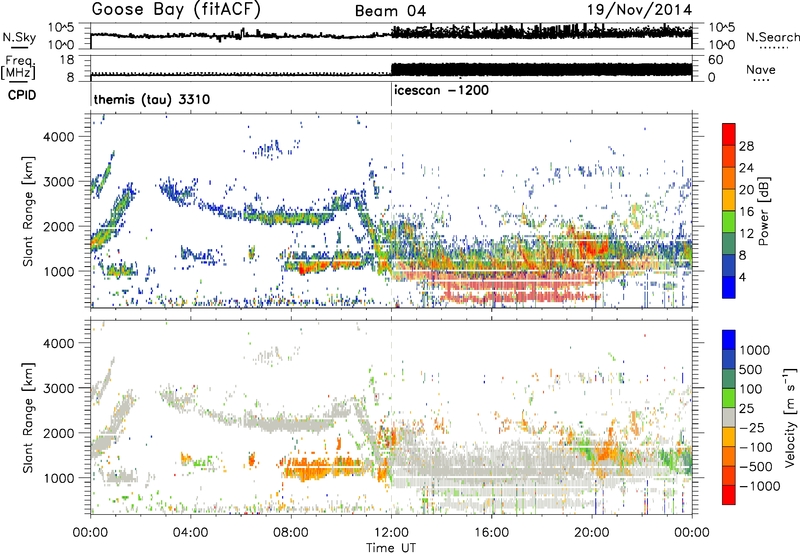Click the Beam 04 label

click(x=390, y=11)
